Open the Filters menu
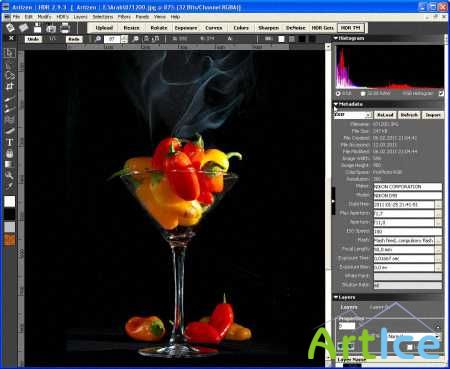 [x=124, y=17]
